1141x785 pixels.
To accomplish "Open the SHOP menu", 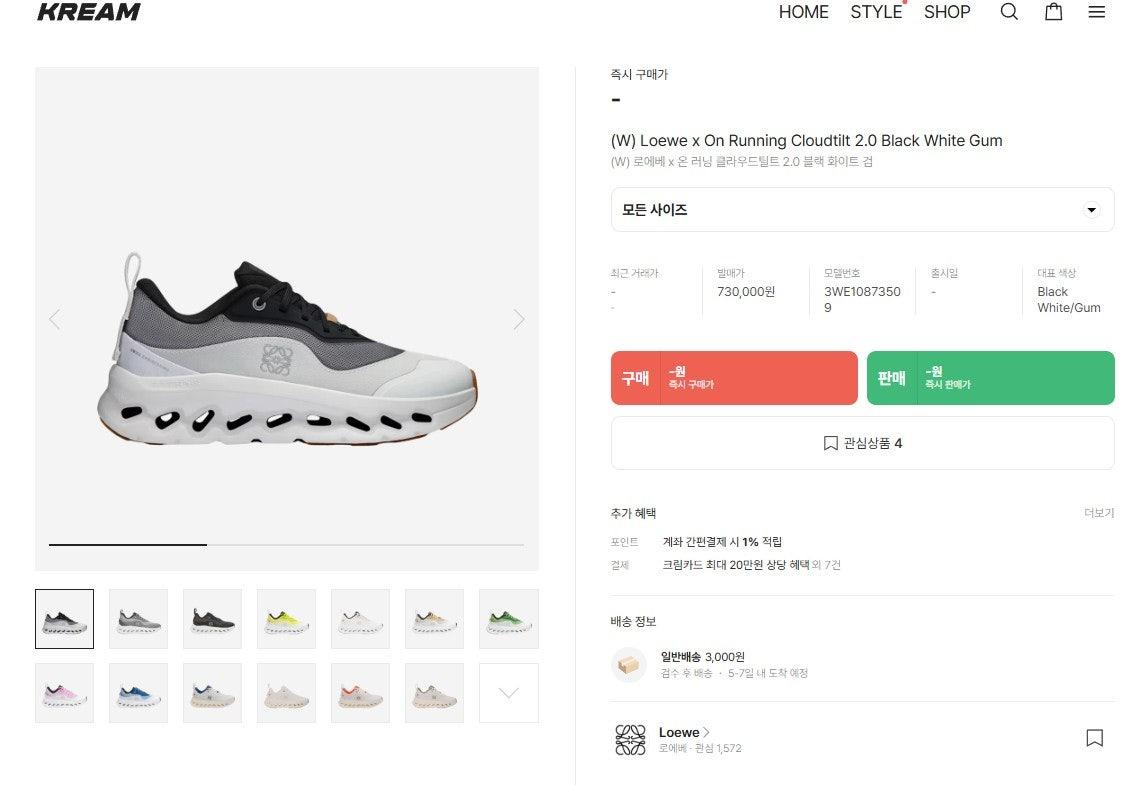I will pos(947,12).
